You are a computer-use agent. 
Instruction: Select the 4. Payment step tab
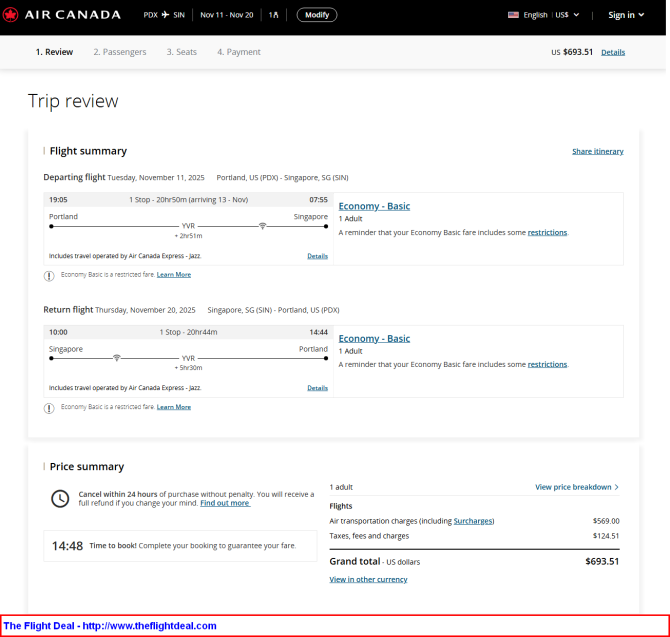point(238,52)
